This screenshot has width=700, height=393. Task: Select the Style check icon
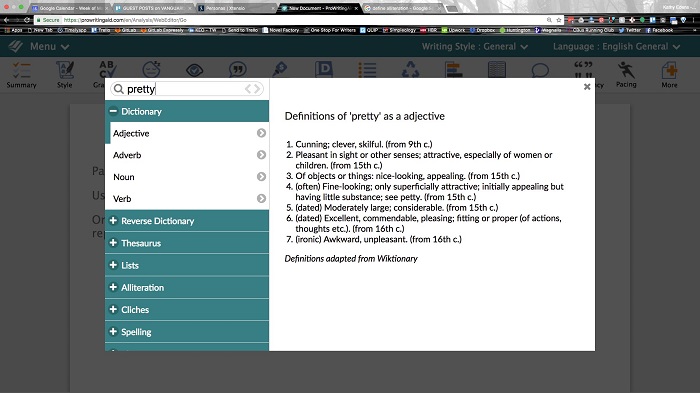click(65, 75)
